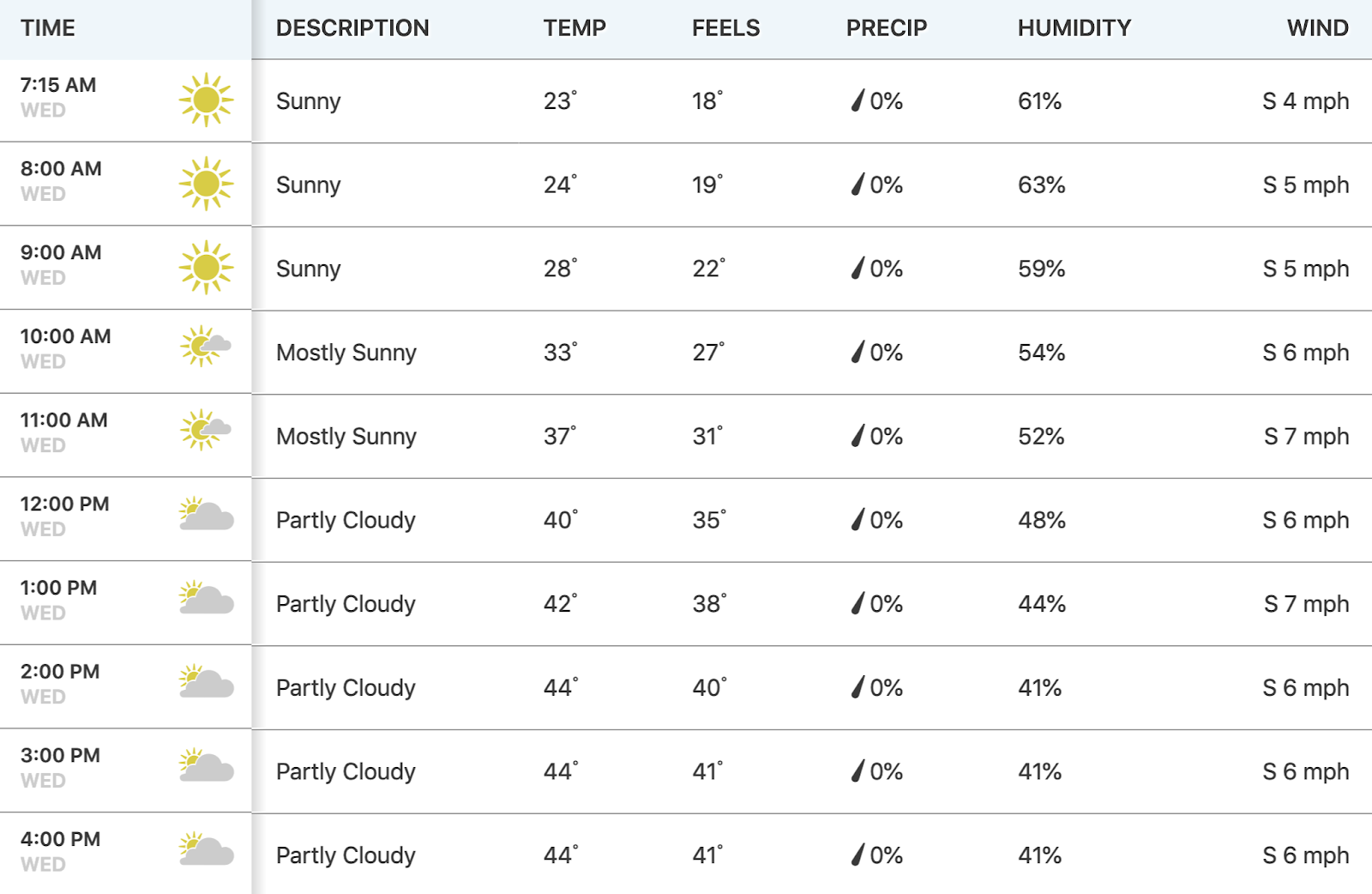Click the raindrop icon in 1:00 PM row

[x=857, y=604]
